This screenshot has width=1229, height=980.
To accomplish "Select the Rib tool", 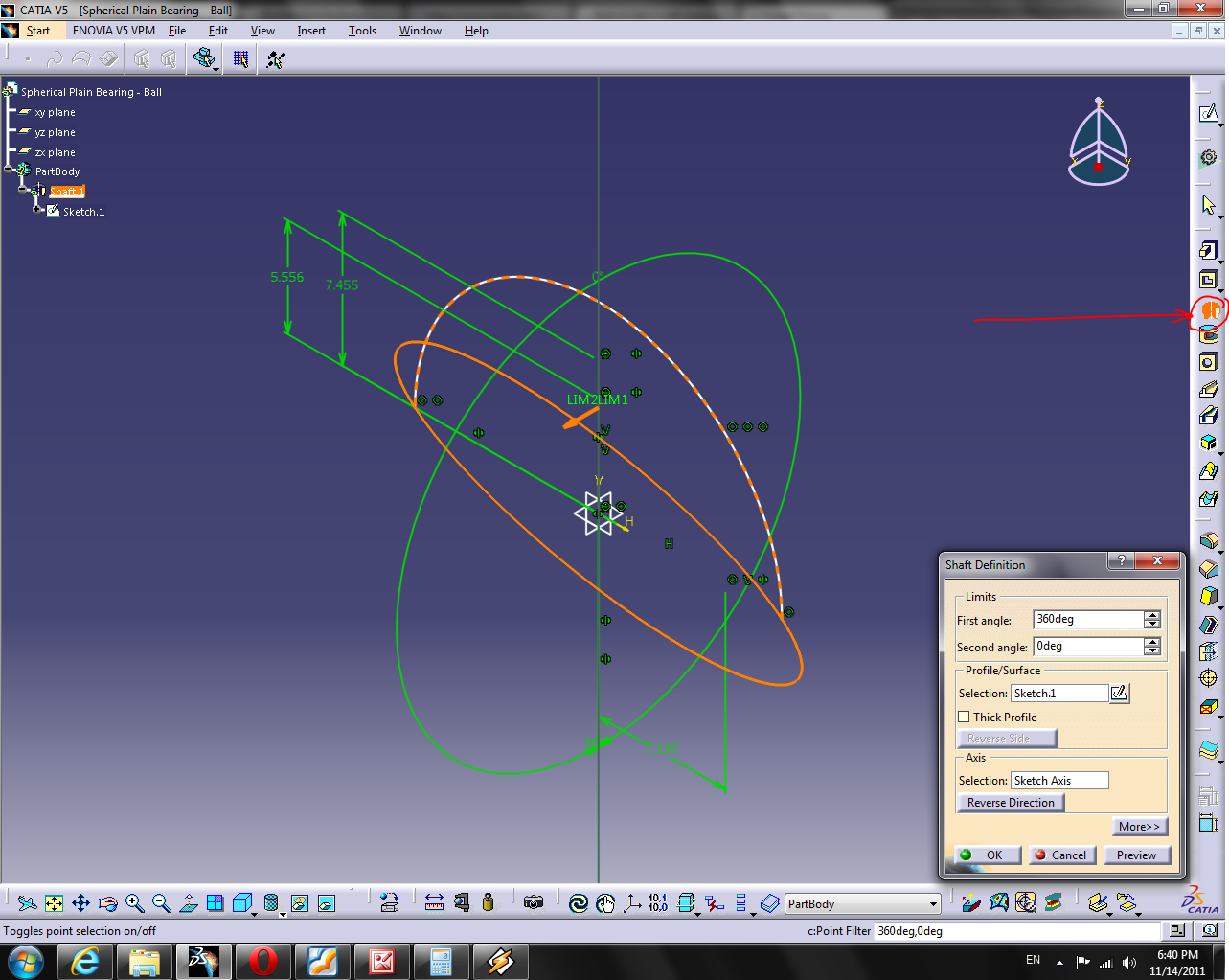I will coord(1209,389).
